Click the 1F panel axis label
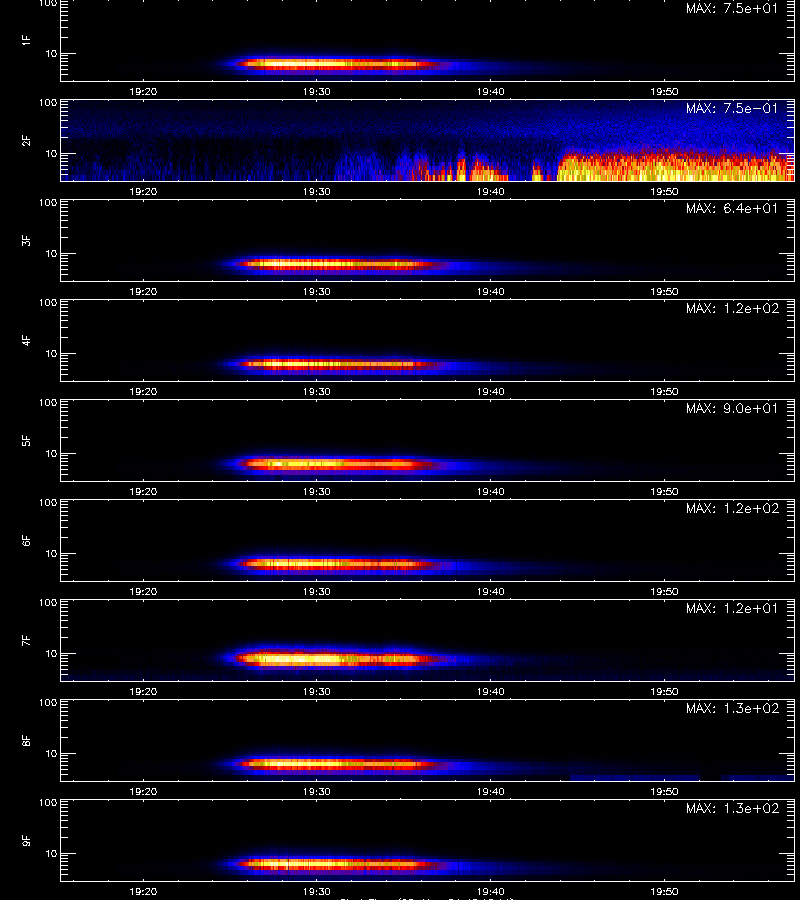This screenshot has height=900, width=800. 26,40
